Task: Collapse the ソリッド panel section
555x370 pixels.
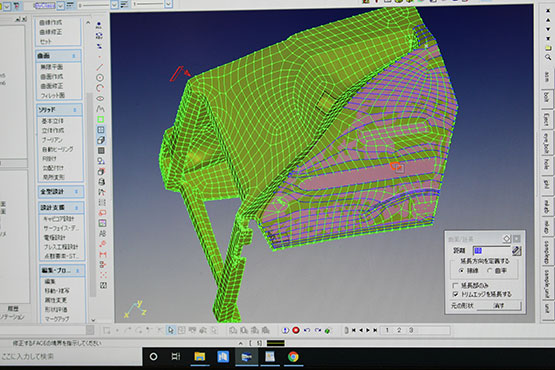Action: tap(75, 110)
